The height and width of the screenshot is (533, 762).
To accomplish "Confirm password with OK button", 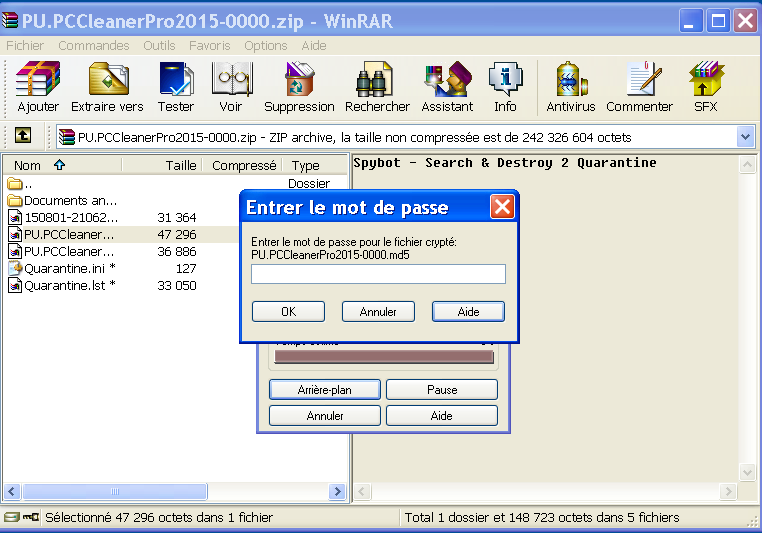I will 288,311.
